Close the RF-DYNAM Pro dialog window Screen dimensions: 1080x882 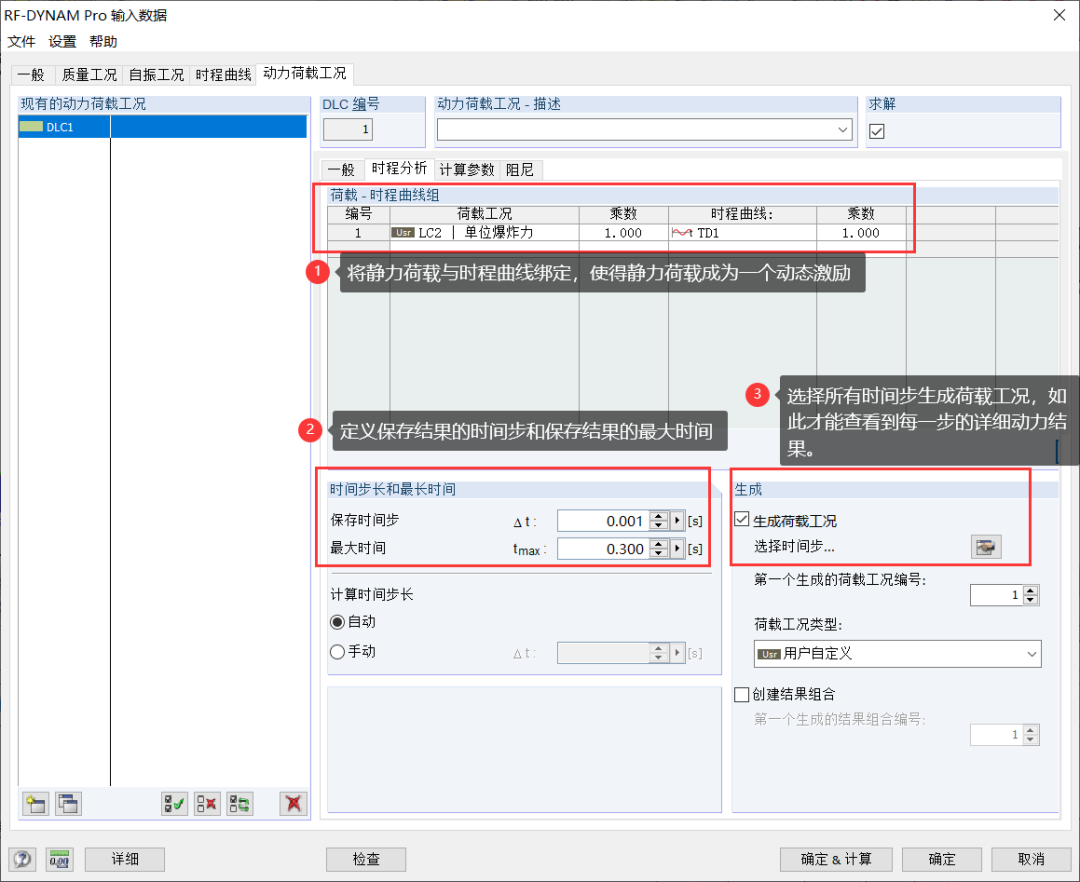pos(1059,14)
